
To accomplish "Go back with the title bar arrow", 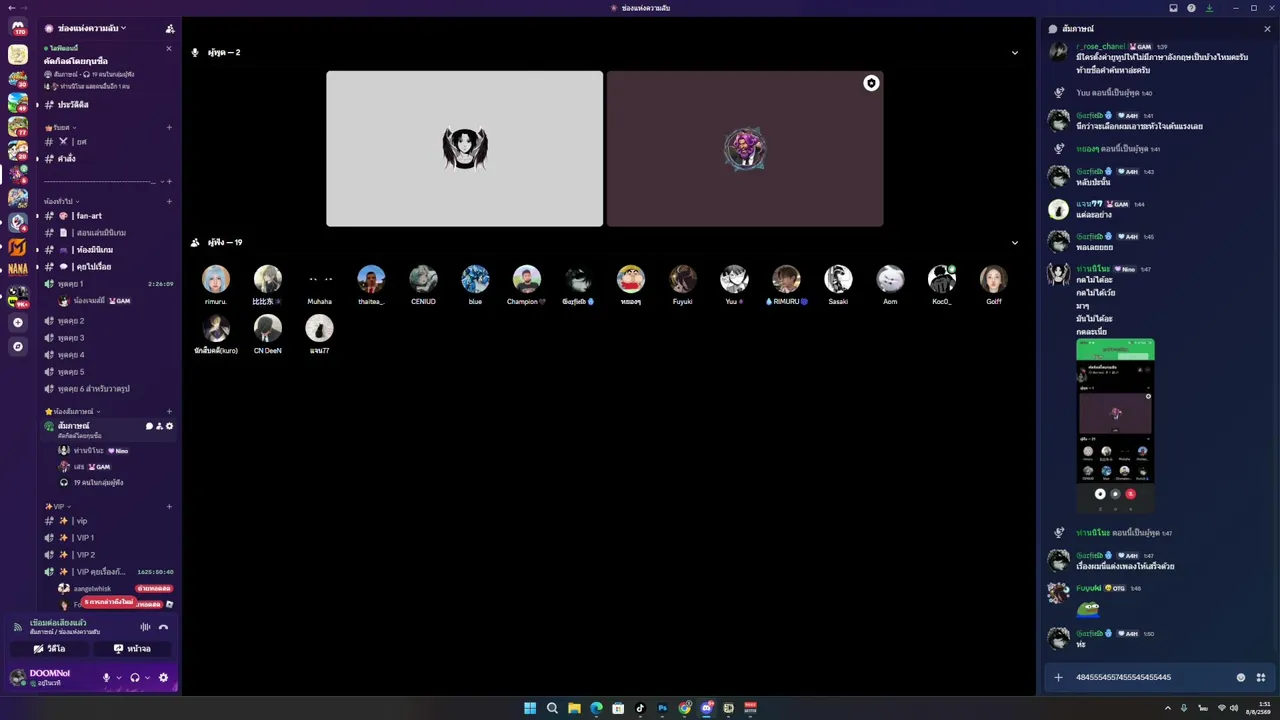I will click(10, 8).
